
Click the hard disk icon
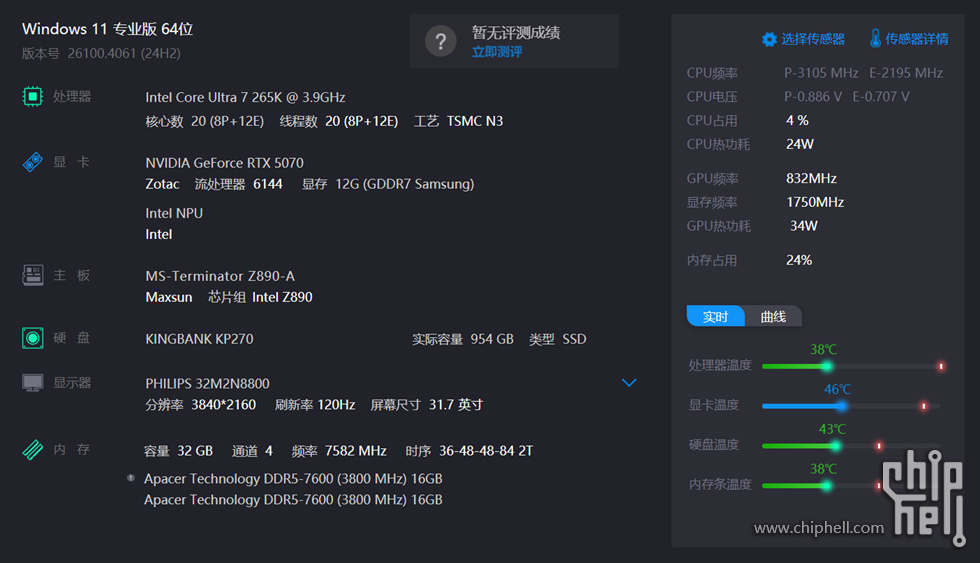[x=32, y=338]
